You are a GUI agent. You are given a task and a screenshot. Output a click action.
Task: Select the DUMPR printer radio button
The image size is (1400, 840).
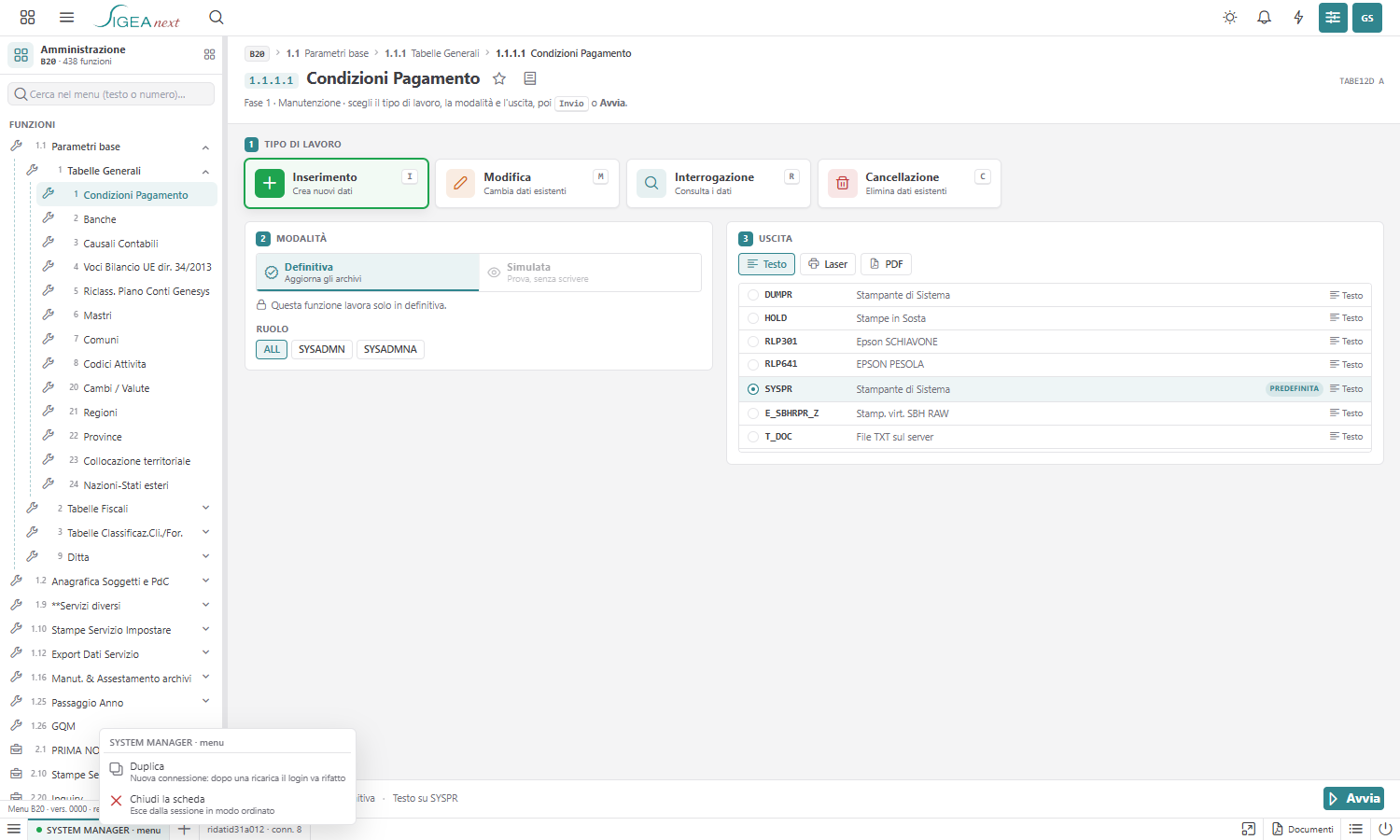[x=753, y=295]
